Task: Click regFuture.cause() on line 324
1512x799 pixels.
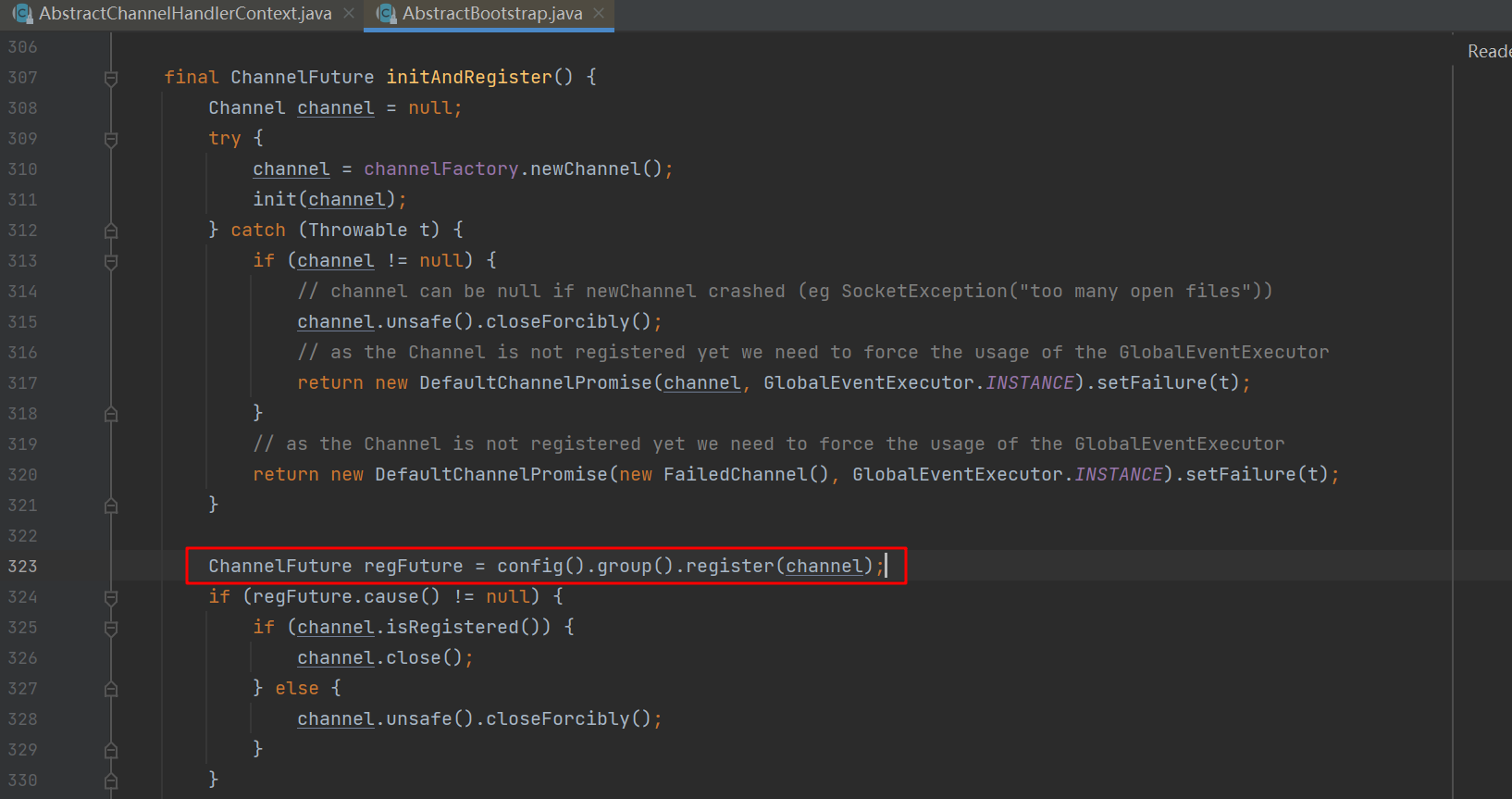Action: (x=347, y=597)
